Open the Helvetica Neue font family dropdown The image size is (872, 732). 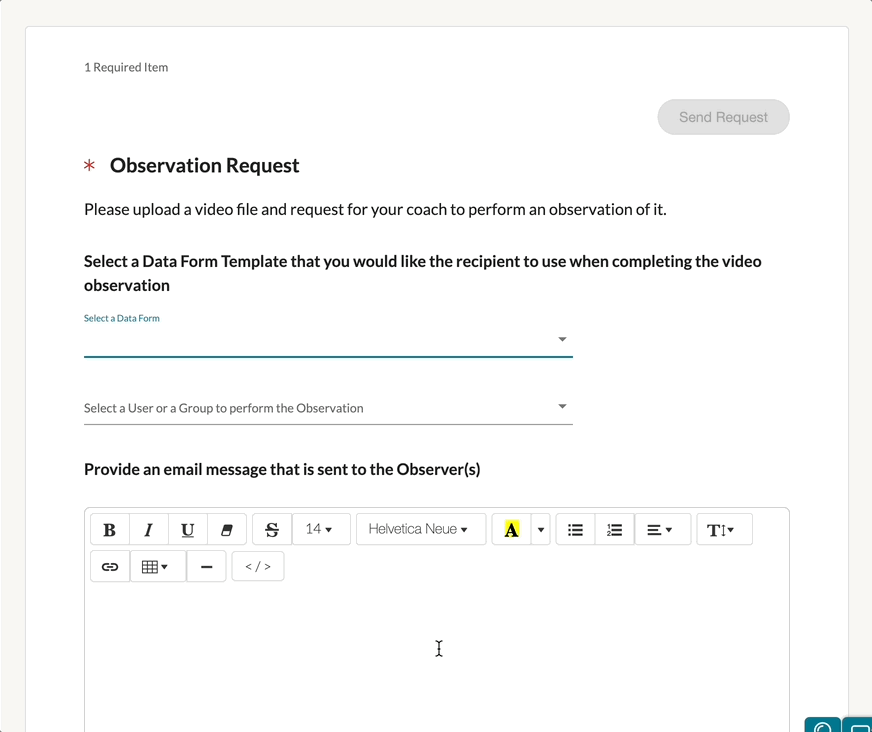click(x=420, y=530)
